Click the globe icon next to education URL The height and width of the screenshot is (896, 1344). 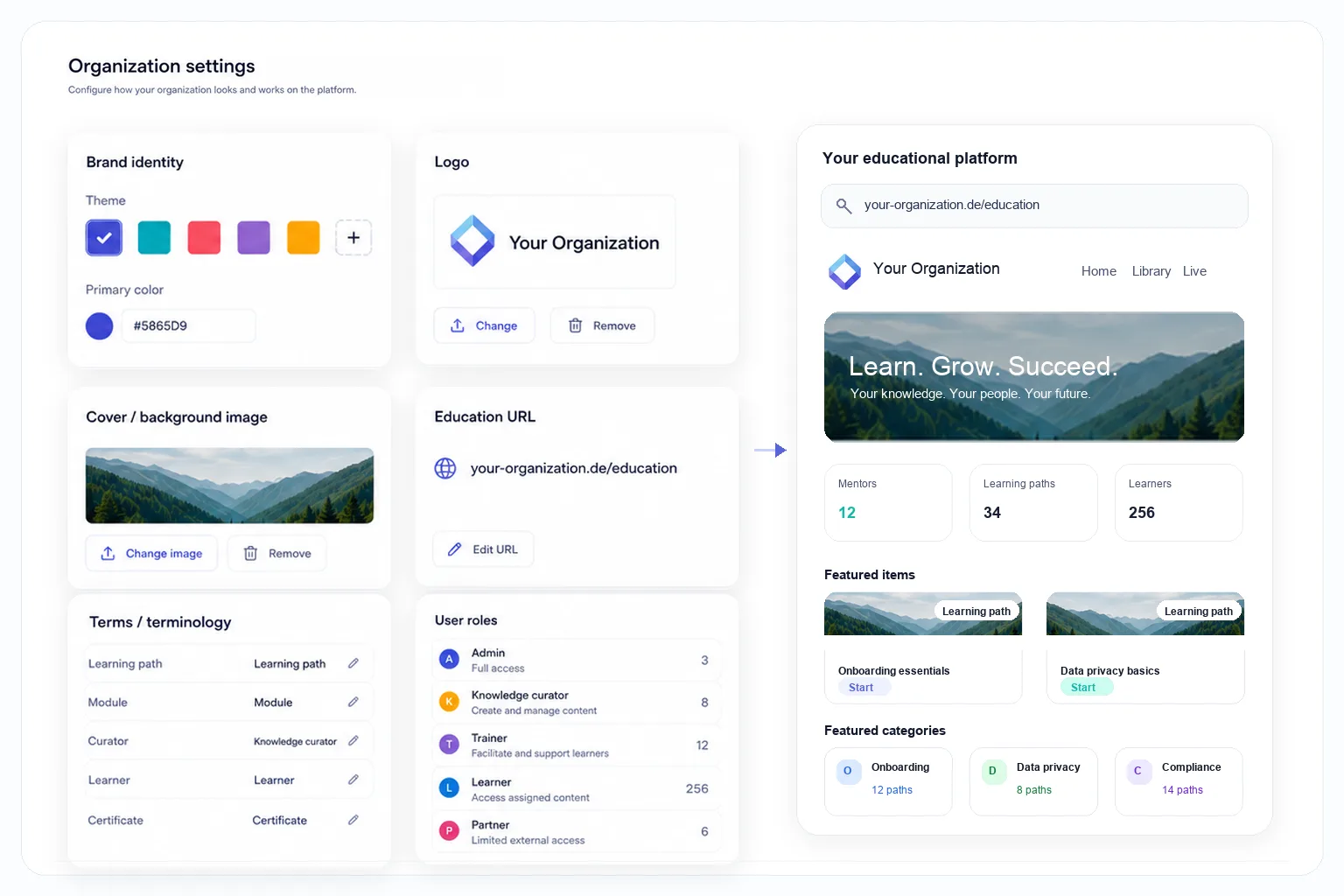click(445, 468)
